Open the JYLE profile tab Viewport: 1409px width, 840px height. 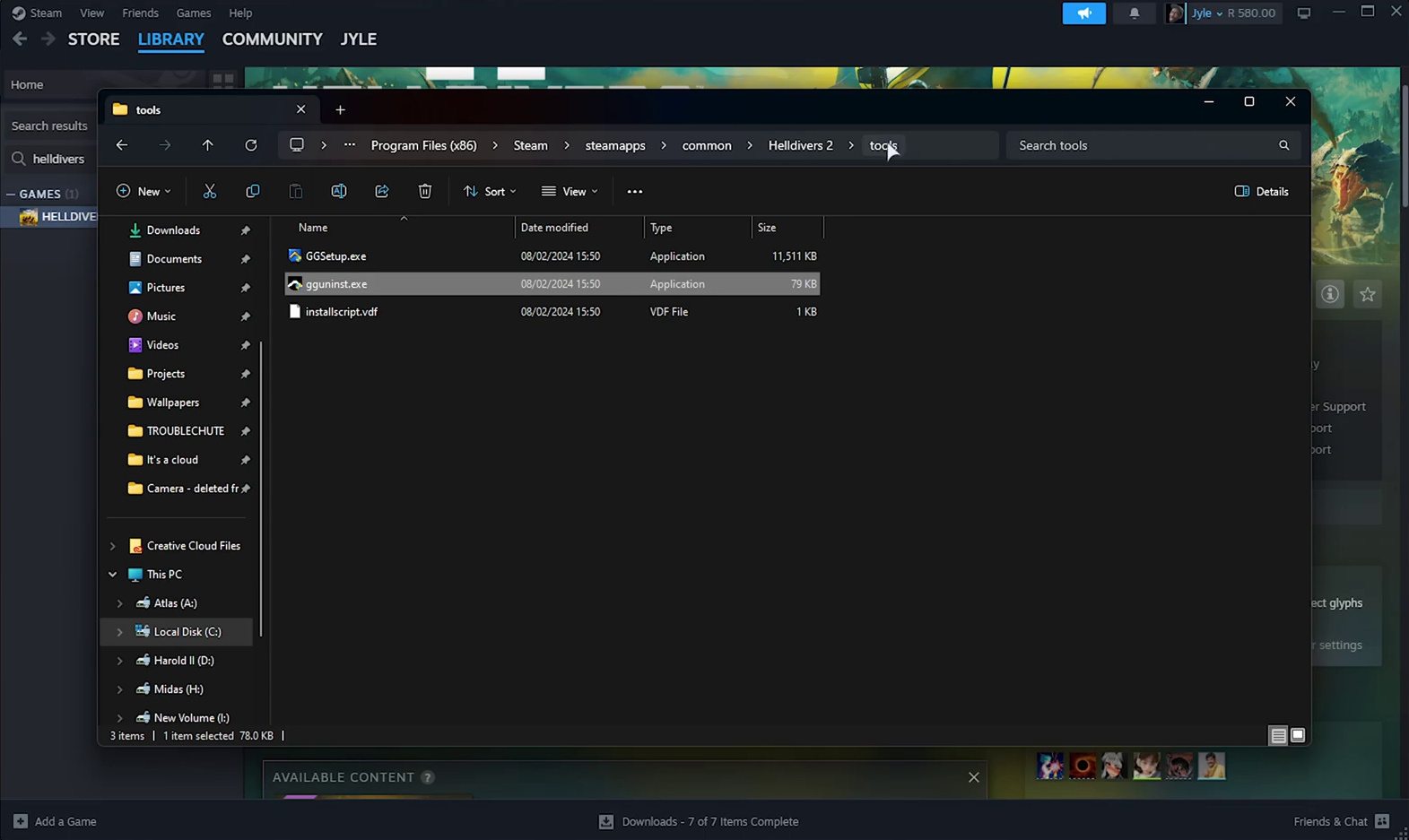(358, 39)
